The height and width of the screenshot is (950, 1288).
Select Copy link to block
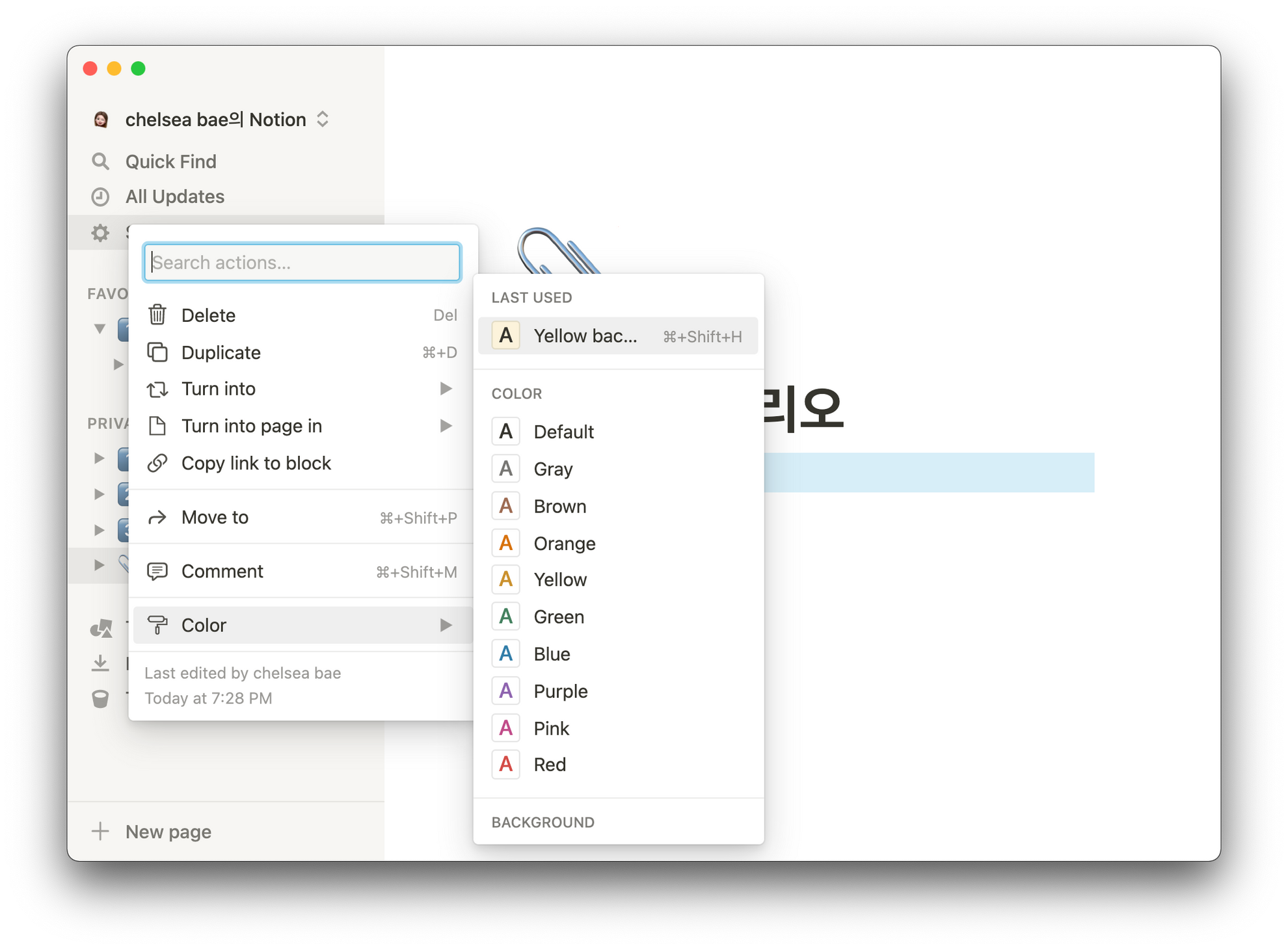pos(302,463)
